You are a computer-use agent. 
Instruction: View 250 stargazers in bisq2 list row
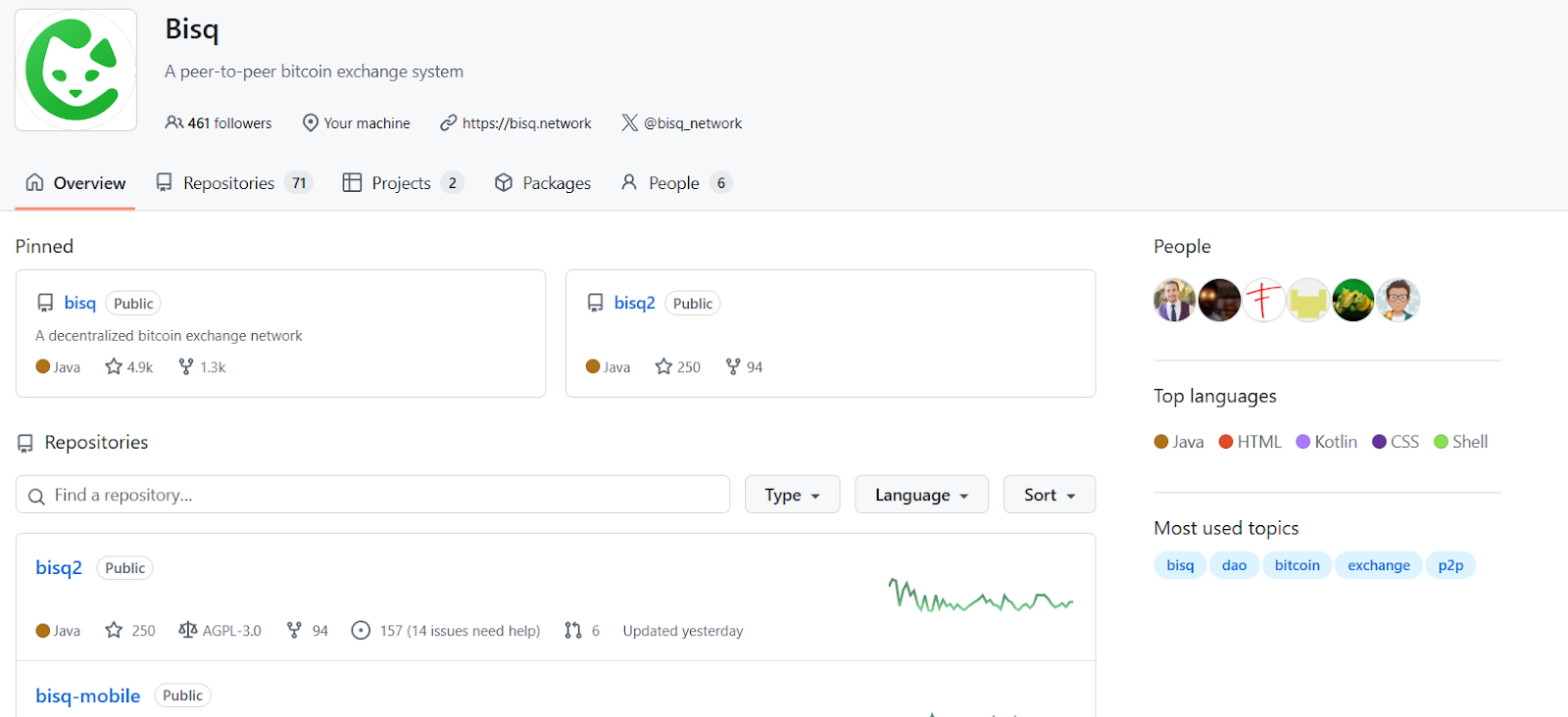tap(130, 631)
